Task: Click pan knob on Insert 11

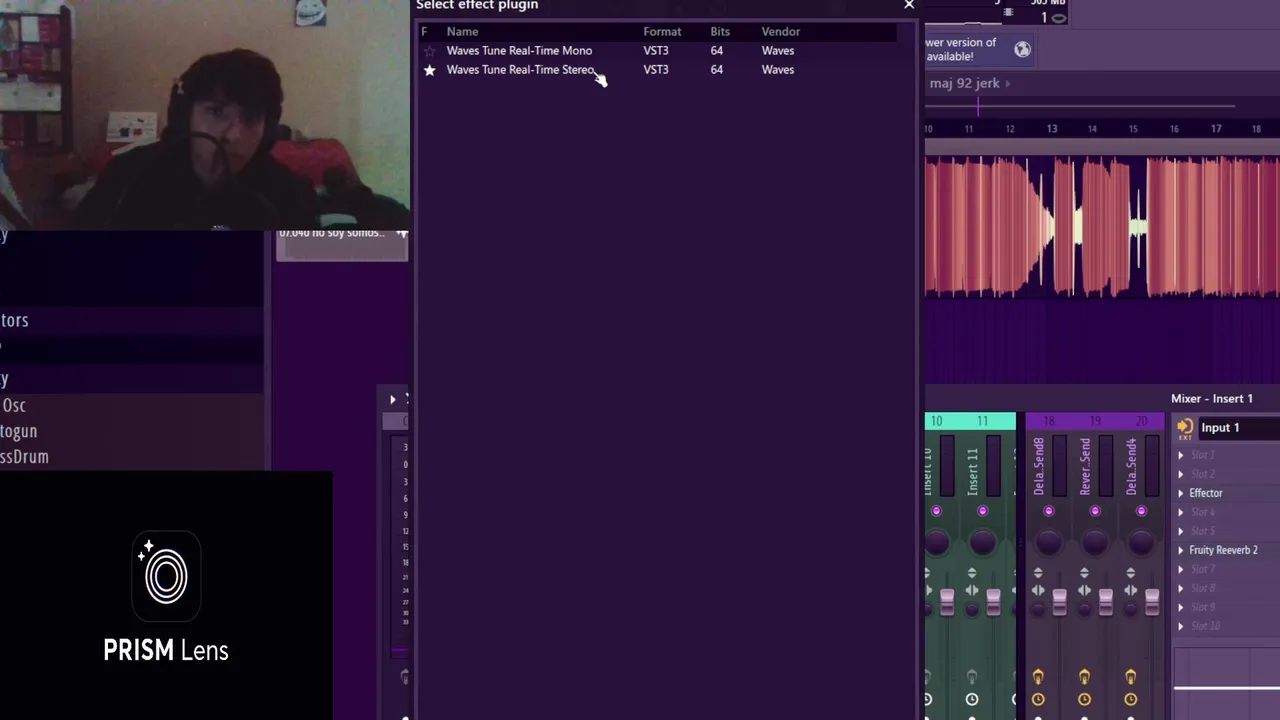Action: click(x=982, y=542)
